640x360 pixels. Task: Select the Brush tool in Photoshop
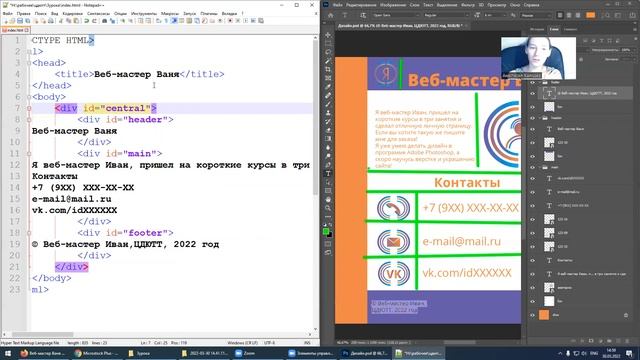tap(328, 104)
